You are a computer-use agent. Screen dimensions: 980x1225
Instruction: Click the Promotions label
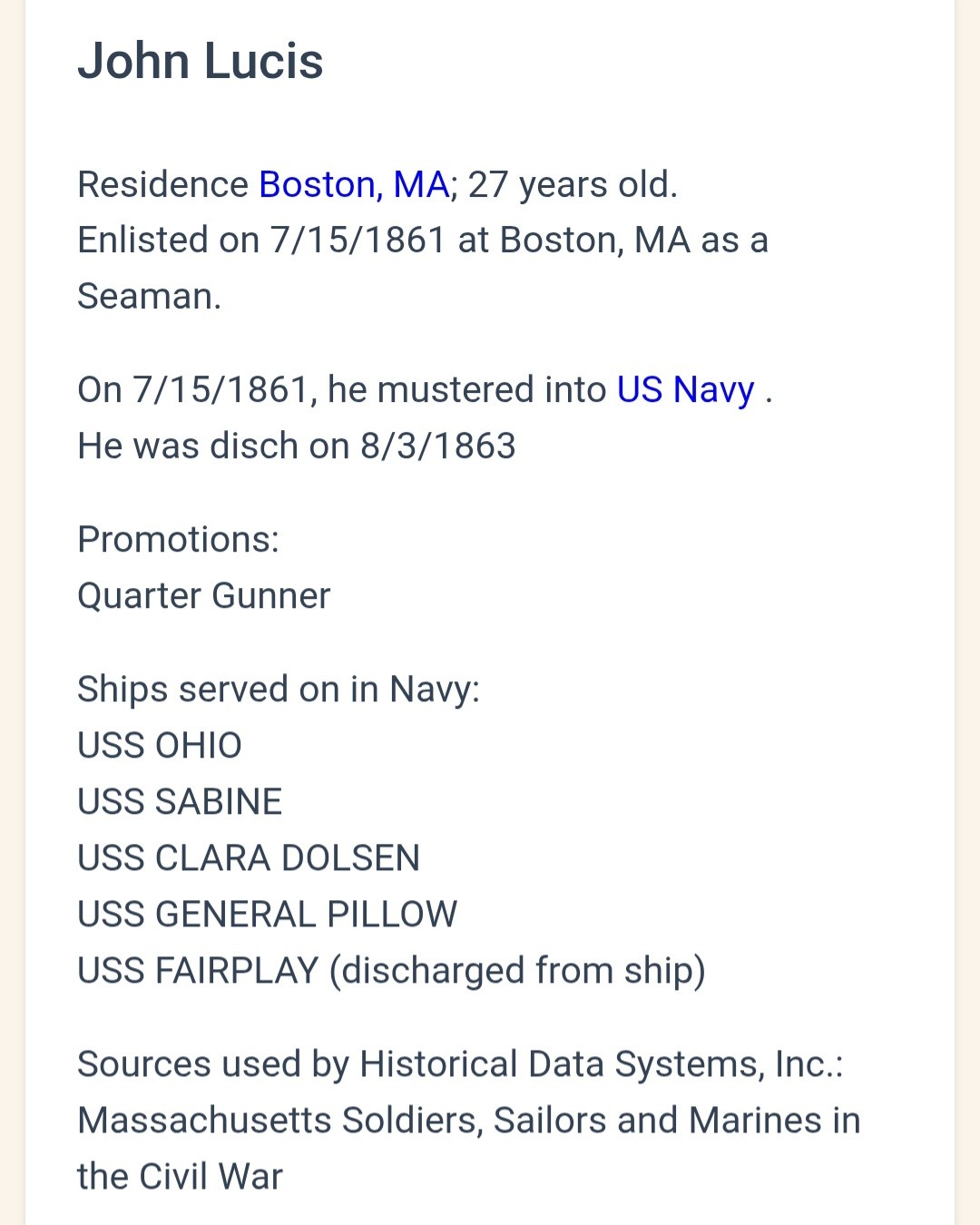tap(178, 540)
